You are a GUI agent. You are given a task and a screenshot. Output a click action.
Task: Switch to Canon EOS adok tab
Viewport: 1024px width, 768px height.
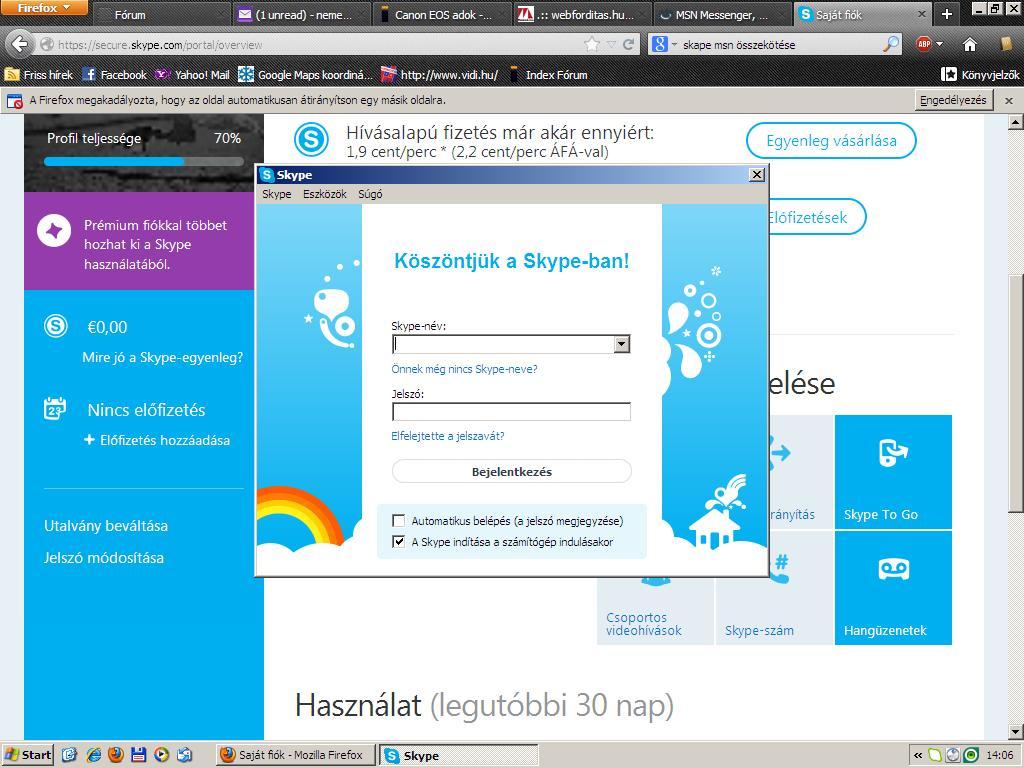point(442,14)
